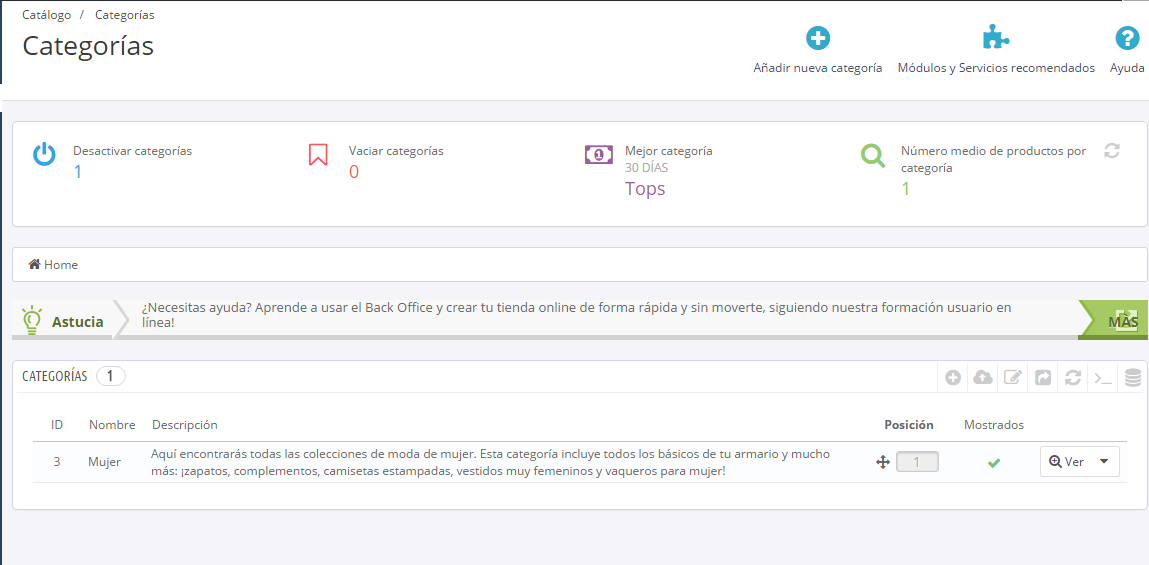Screen dimensions: 1149x565
Task: Click the Ver button for Mujer
Action: 1067,462
